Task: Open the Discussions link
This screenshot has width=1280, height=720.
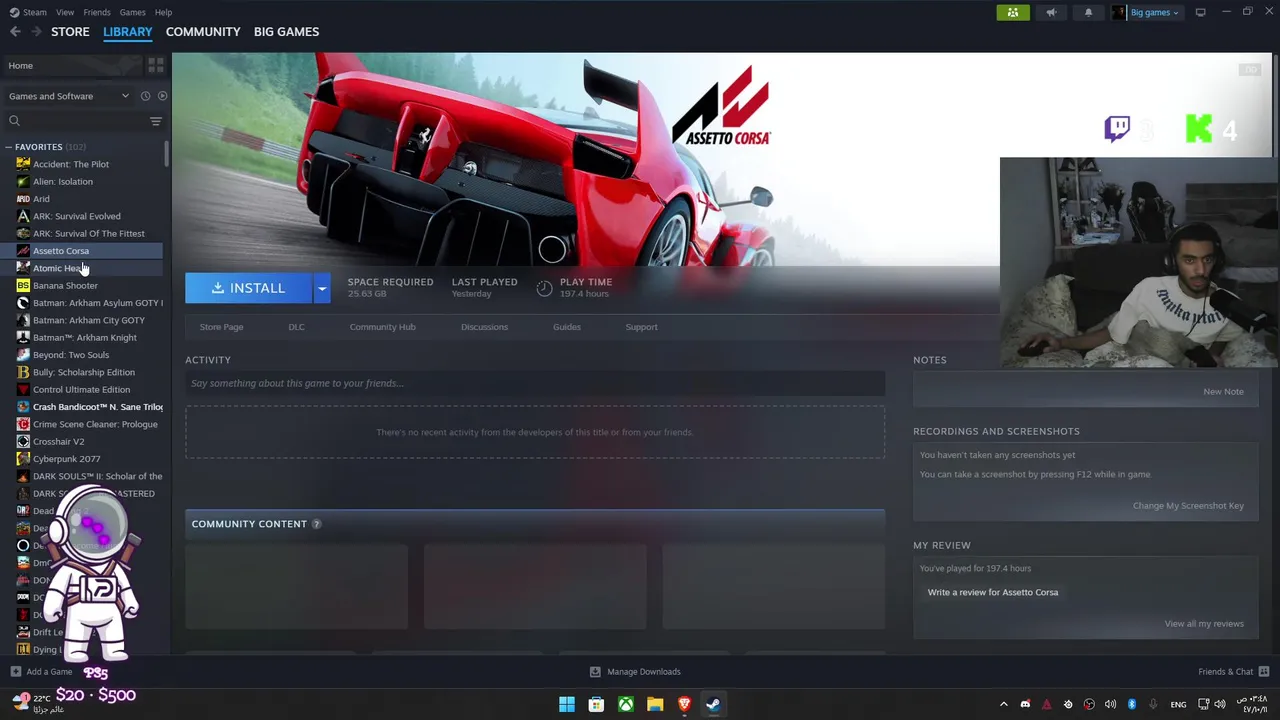Action: [484, 327]
